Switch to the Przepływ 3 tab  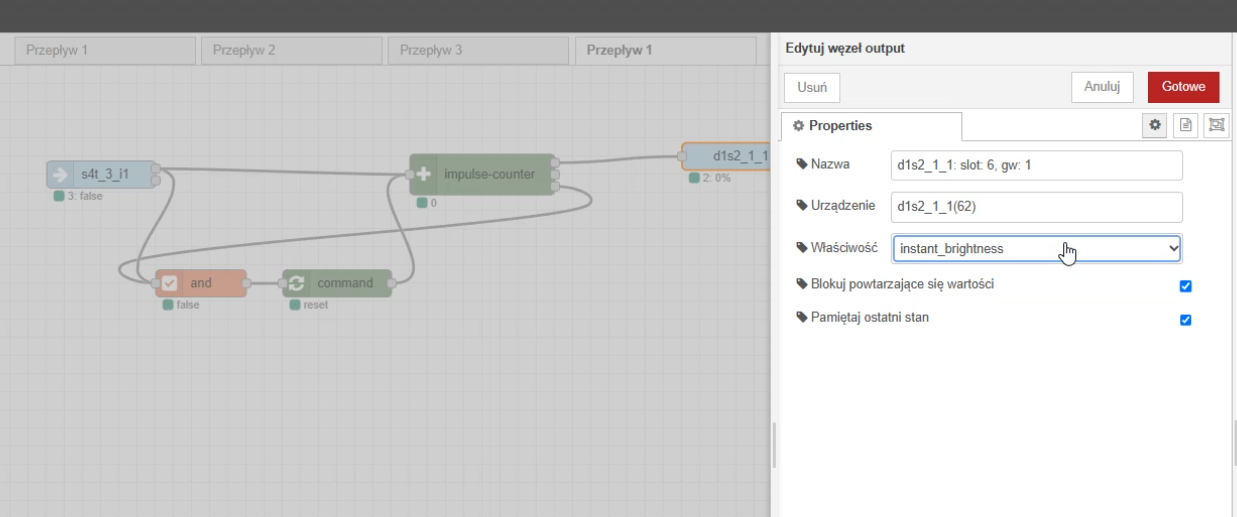(x=478, y=50)
